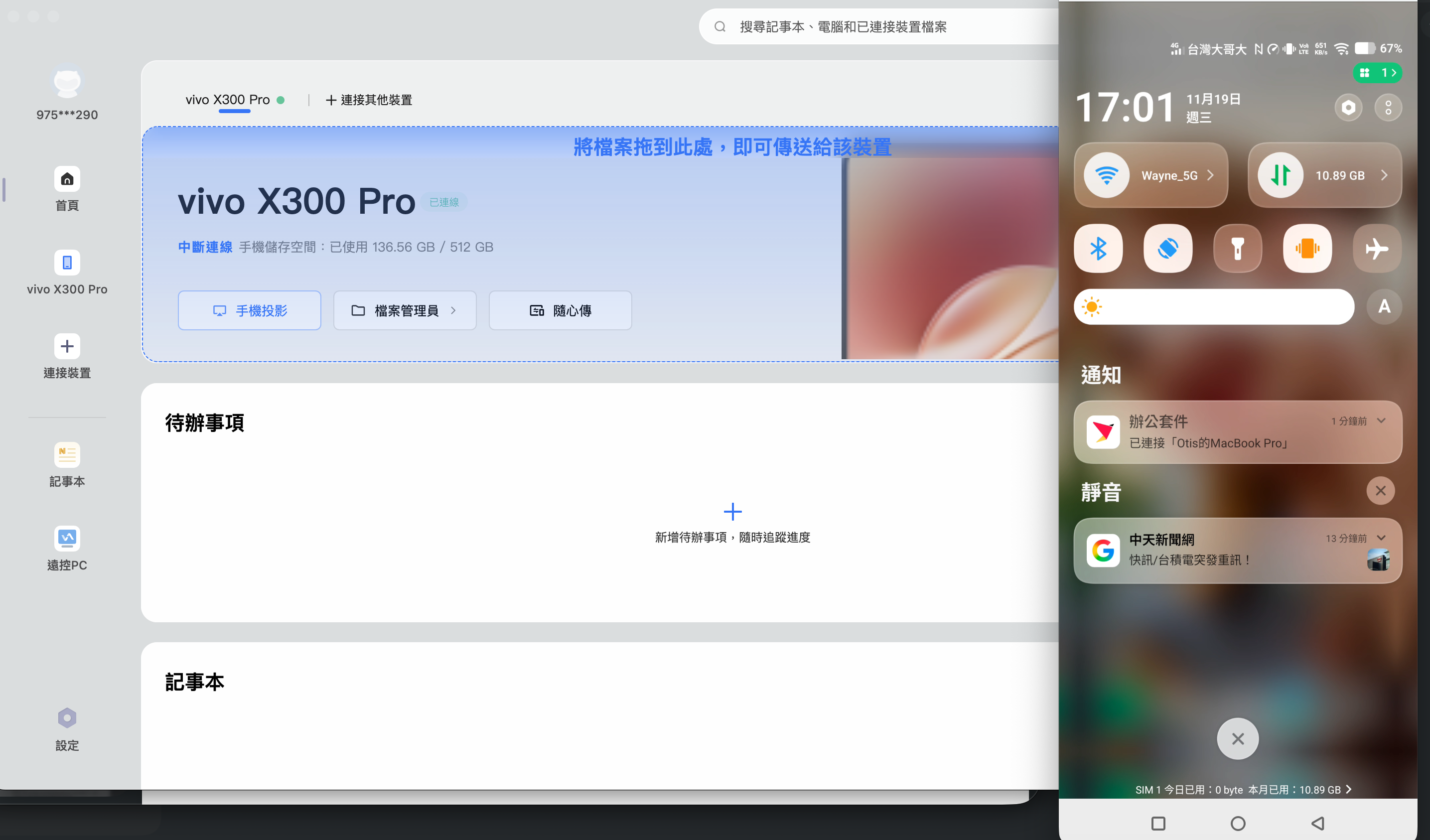The image size is (1430, 840).
Task: Expand the 辦公套件 notification chevron
Action: pos(1382,420)
